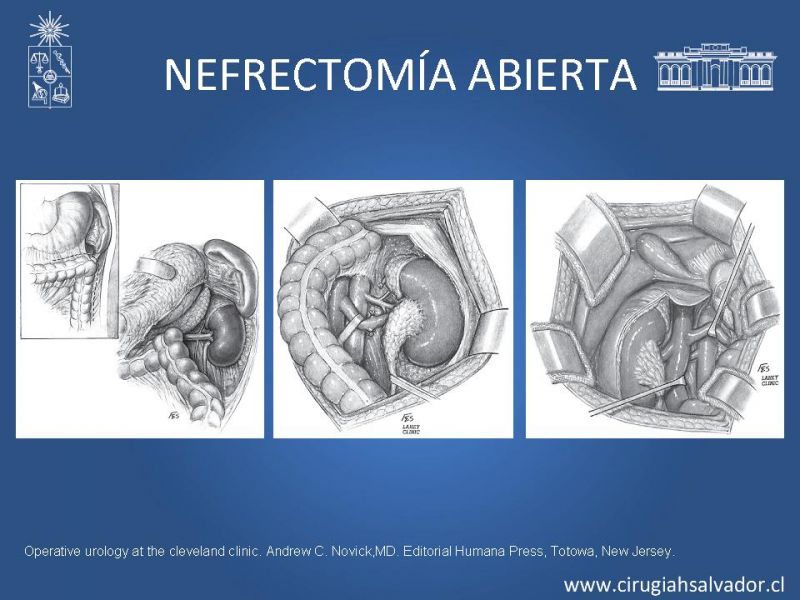Select the left surgical illustration
The image size is (800, 600).
(140, 309)
